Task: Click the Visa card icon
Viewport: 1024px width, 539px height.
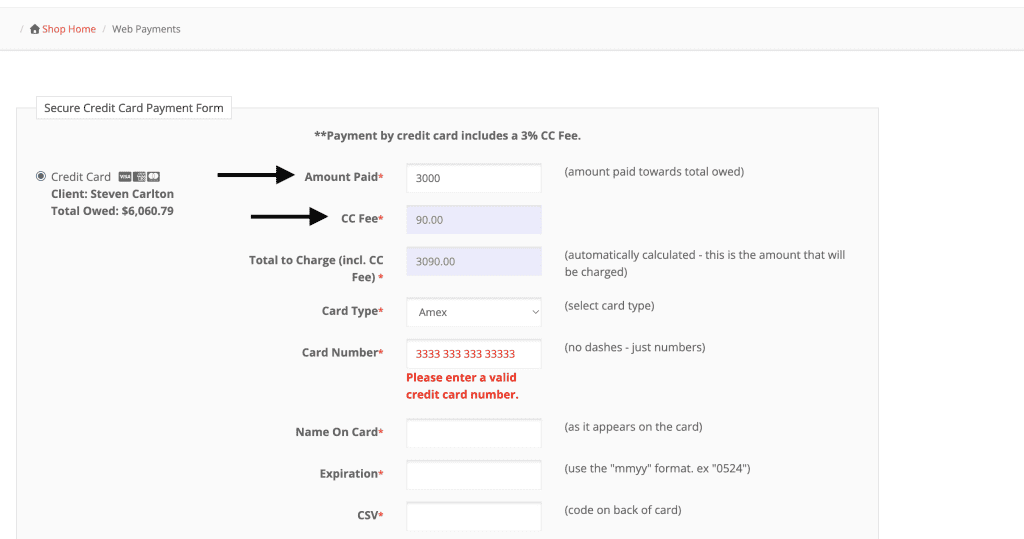Action: (x=124, y=177)
